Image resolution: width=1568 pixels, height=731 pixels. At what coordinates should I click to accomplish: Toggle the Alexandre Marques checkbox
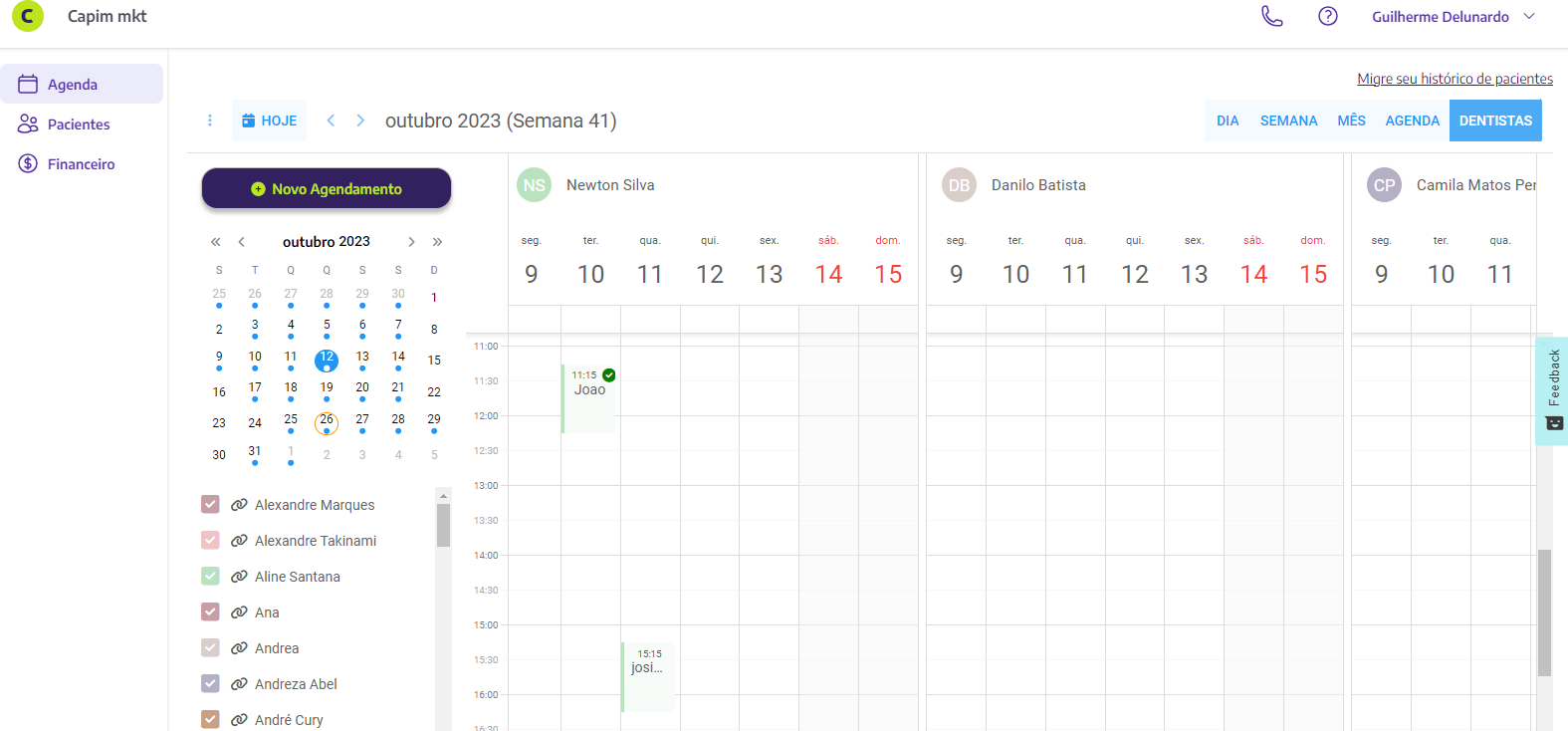point(210,504)
